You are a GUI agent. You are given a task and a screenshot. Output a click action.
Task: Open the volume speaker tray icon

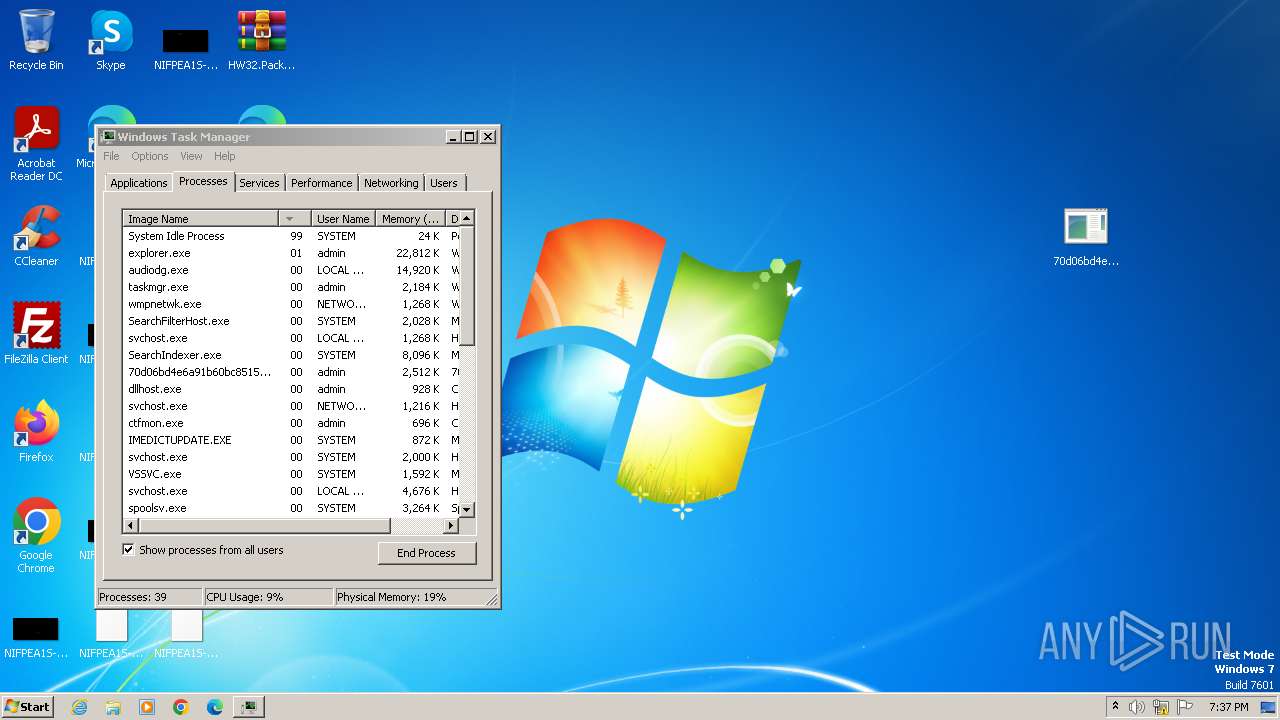point(1137,707)
